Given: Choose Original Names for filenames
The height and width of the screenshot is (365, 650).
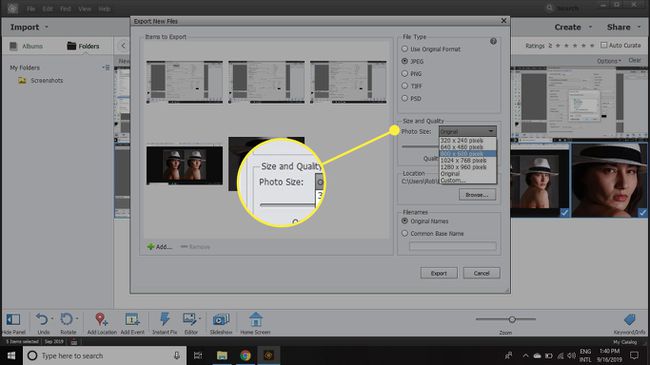Looking at the screenshot, I should [x=405, y=221].
